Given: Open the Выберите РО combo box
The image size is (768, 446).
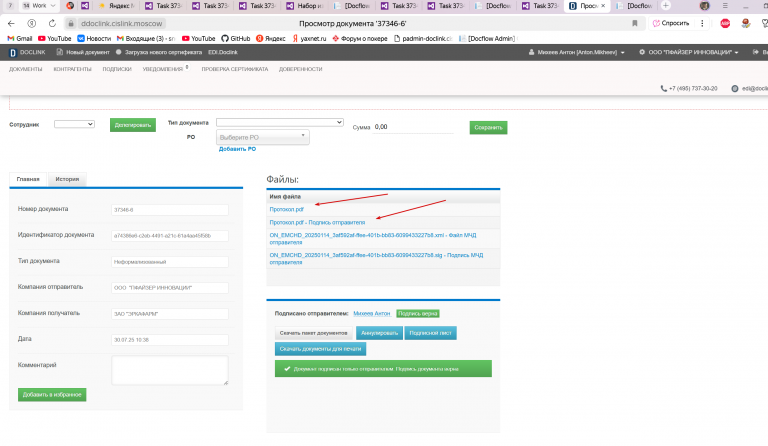Looking at the screenshot, I should click(263, 137).
